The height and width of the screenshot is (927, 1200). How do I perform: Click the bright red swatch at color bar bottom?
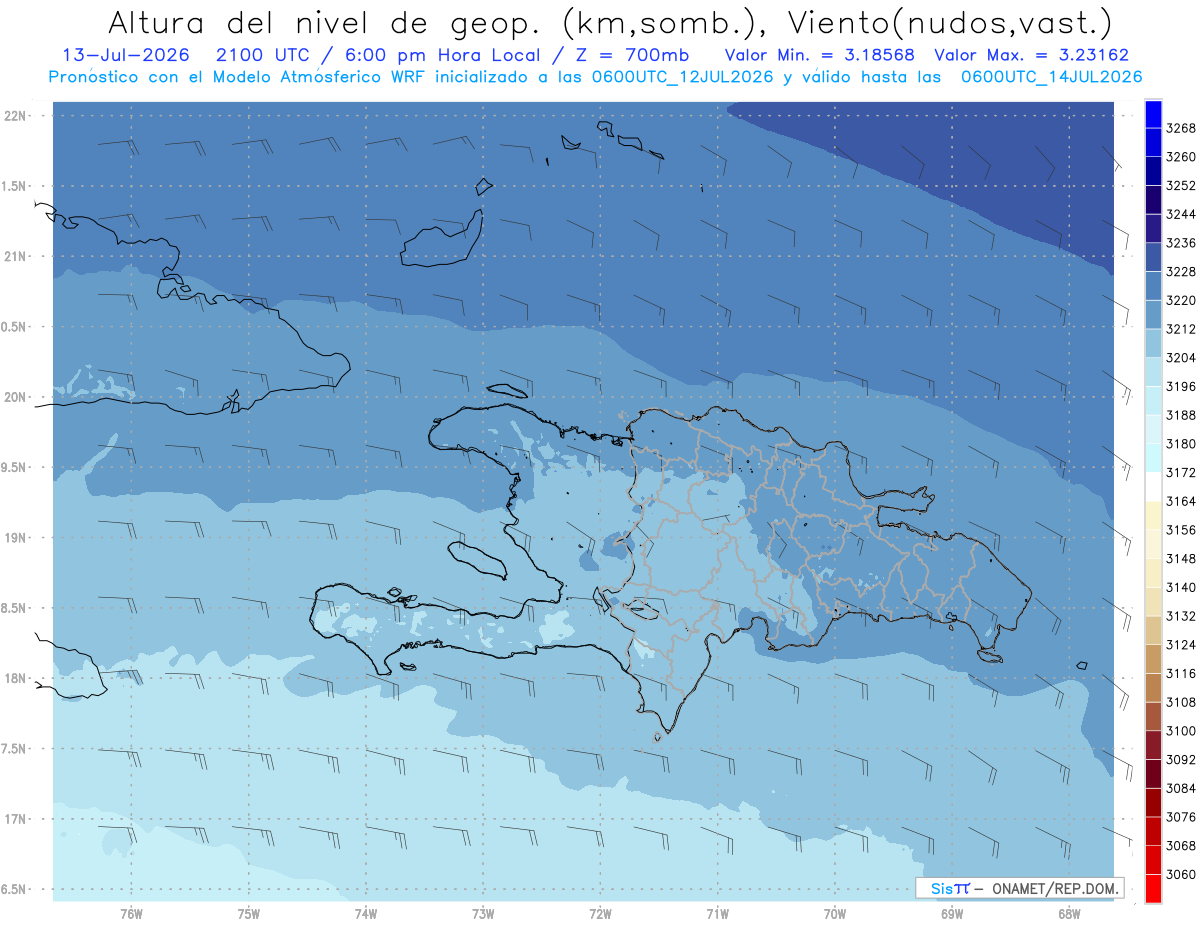(1153, 888)
